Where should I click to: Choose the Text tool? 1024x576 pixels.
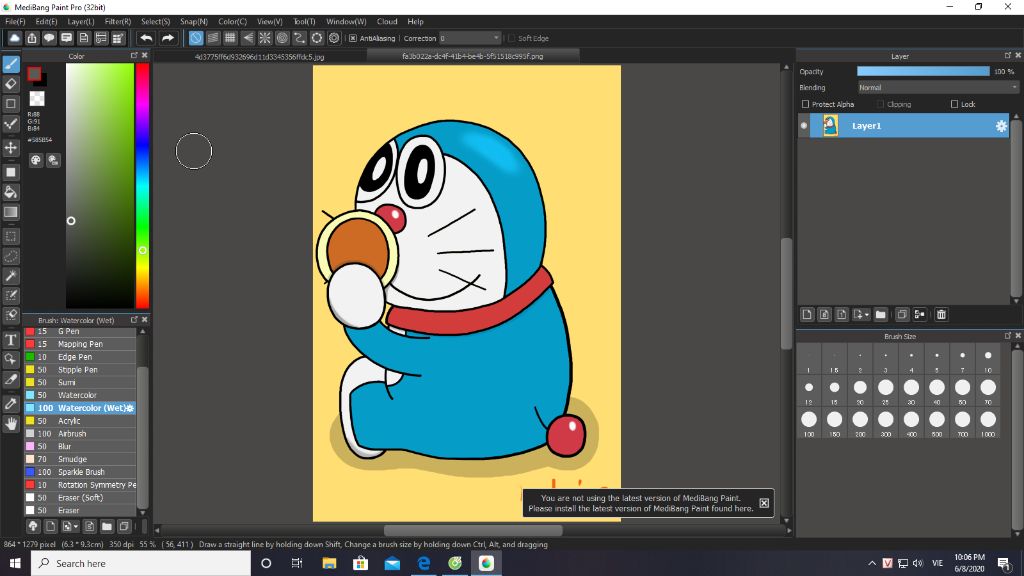coord(11,340)
